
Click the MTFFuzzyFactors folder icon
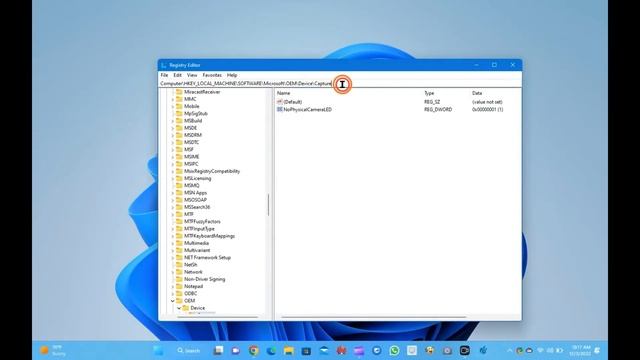tap(179, 221)
